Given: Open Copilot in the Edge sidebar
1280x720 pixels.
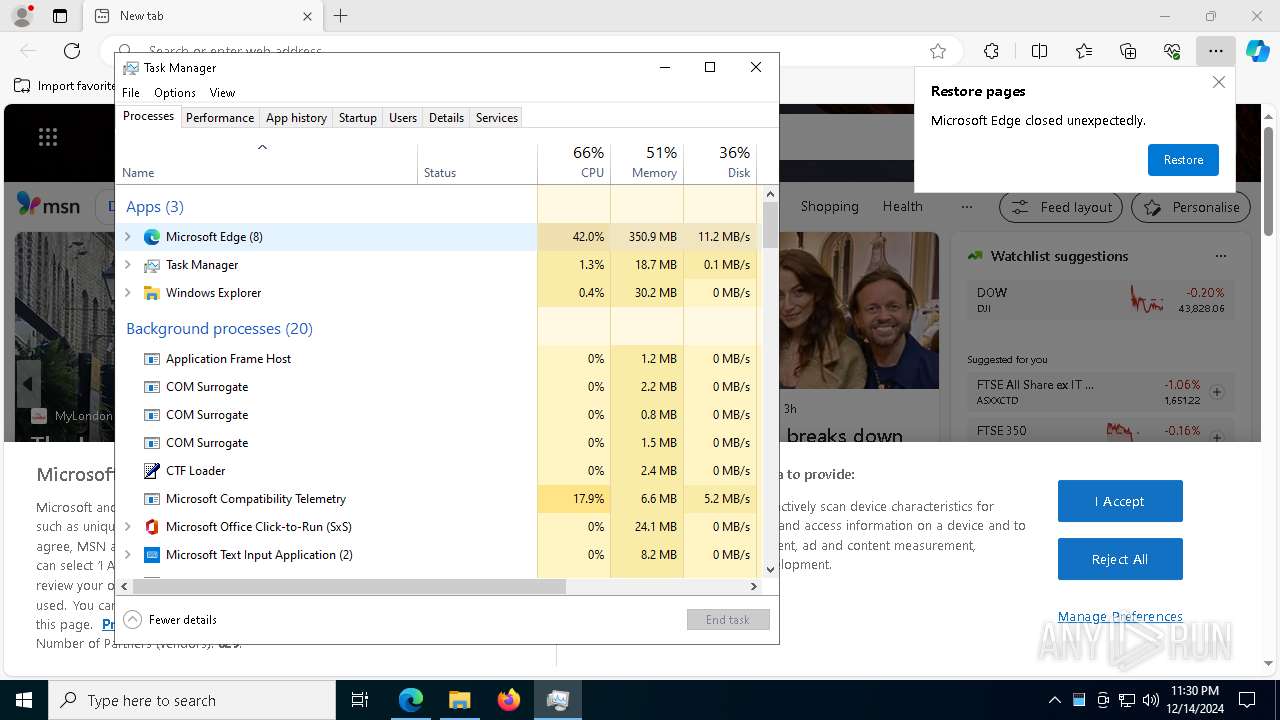Looking at the screenshot, I should pyautogui.click(x=1258, y=51).
